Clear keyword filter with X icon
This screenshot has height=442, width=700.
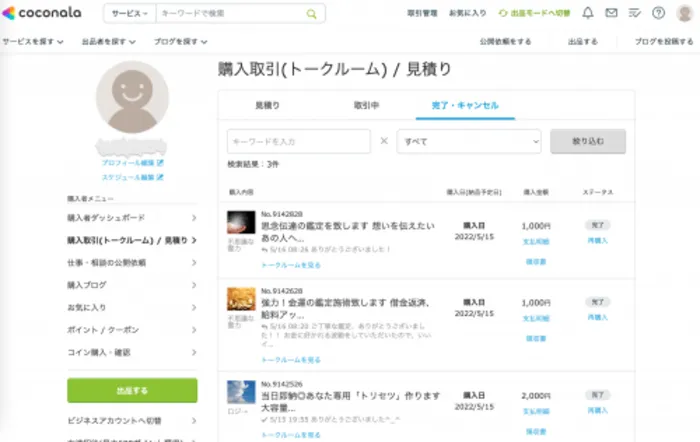click(384, 141)
